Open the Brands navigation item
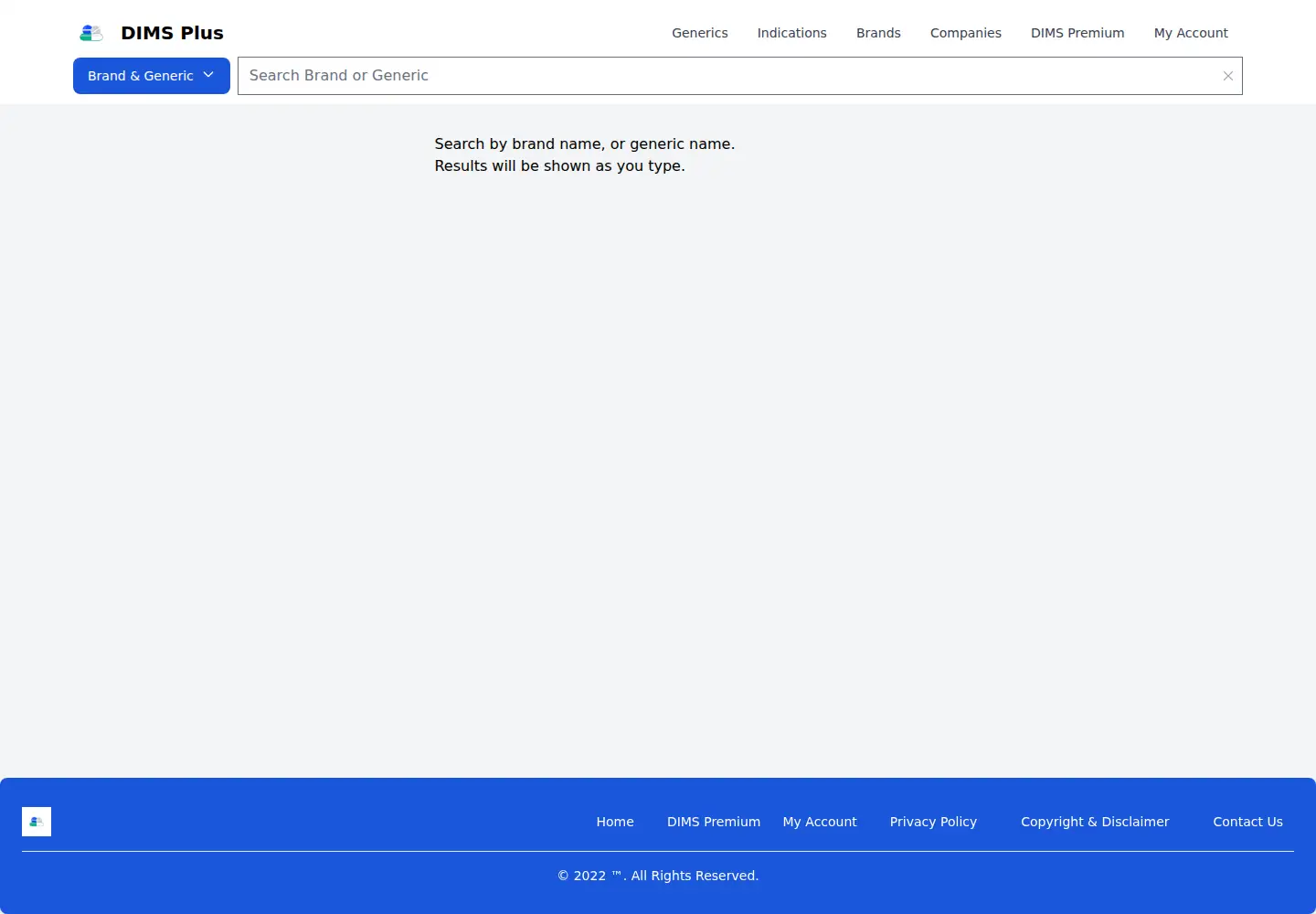Viewport: 1316px width, 914px height. (x=878, y=33)
